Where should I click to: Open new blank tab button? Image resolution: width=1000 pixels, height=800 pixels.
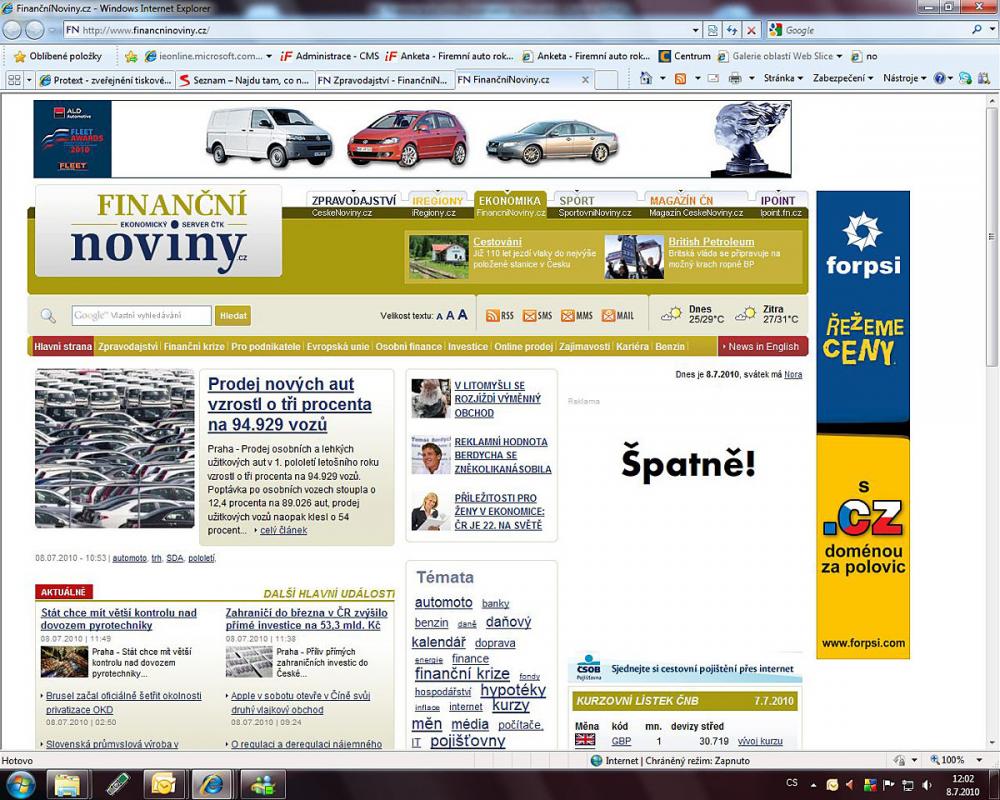point(606,80)
